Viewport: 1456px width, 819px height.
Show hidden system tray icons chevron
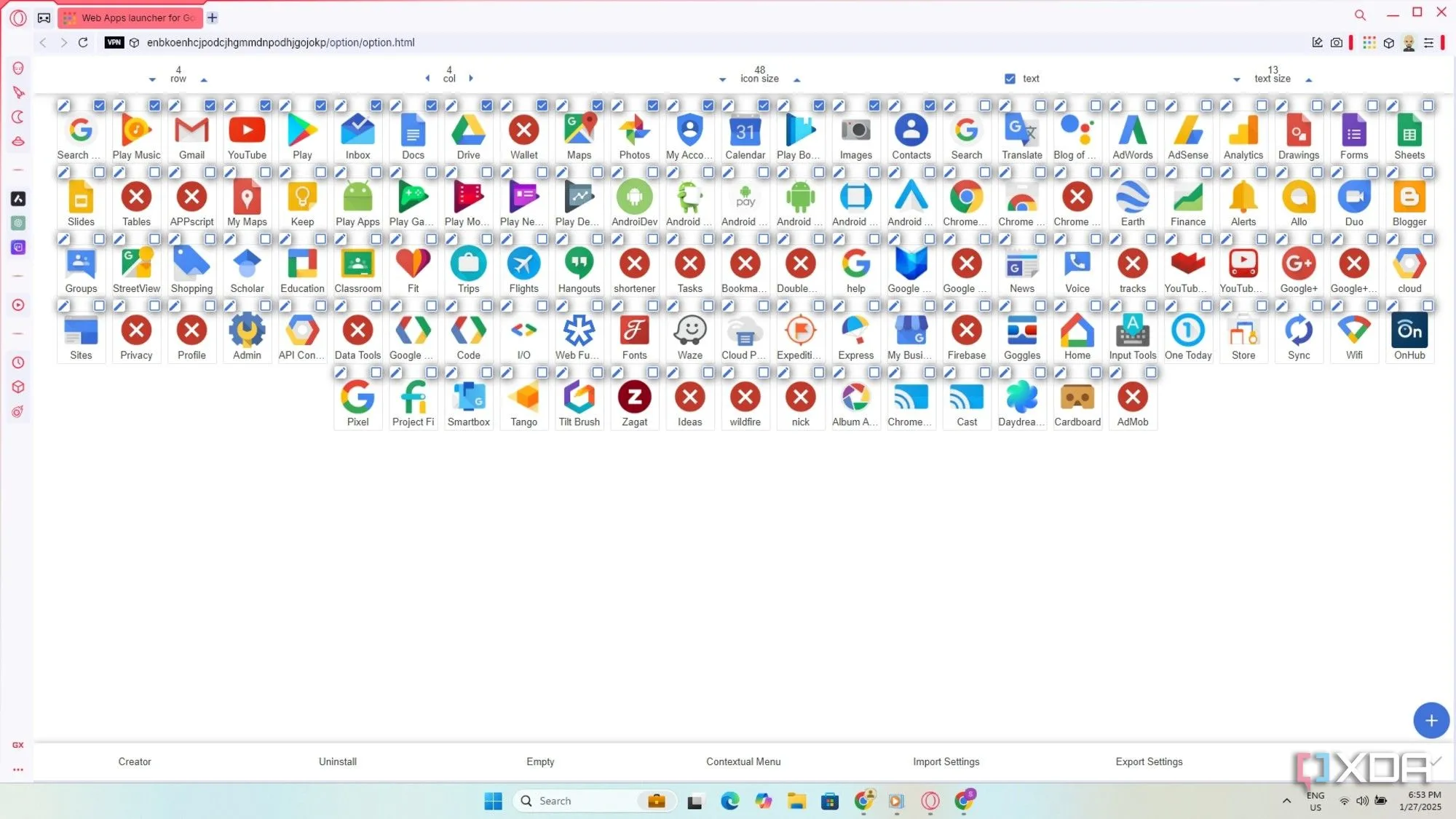tap(1286, 801)
